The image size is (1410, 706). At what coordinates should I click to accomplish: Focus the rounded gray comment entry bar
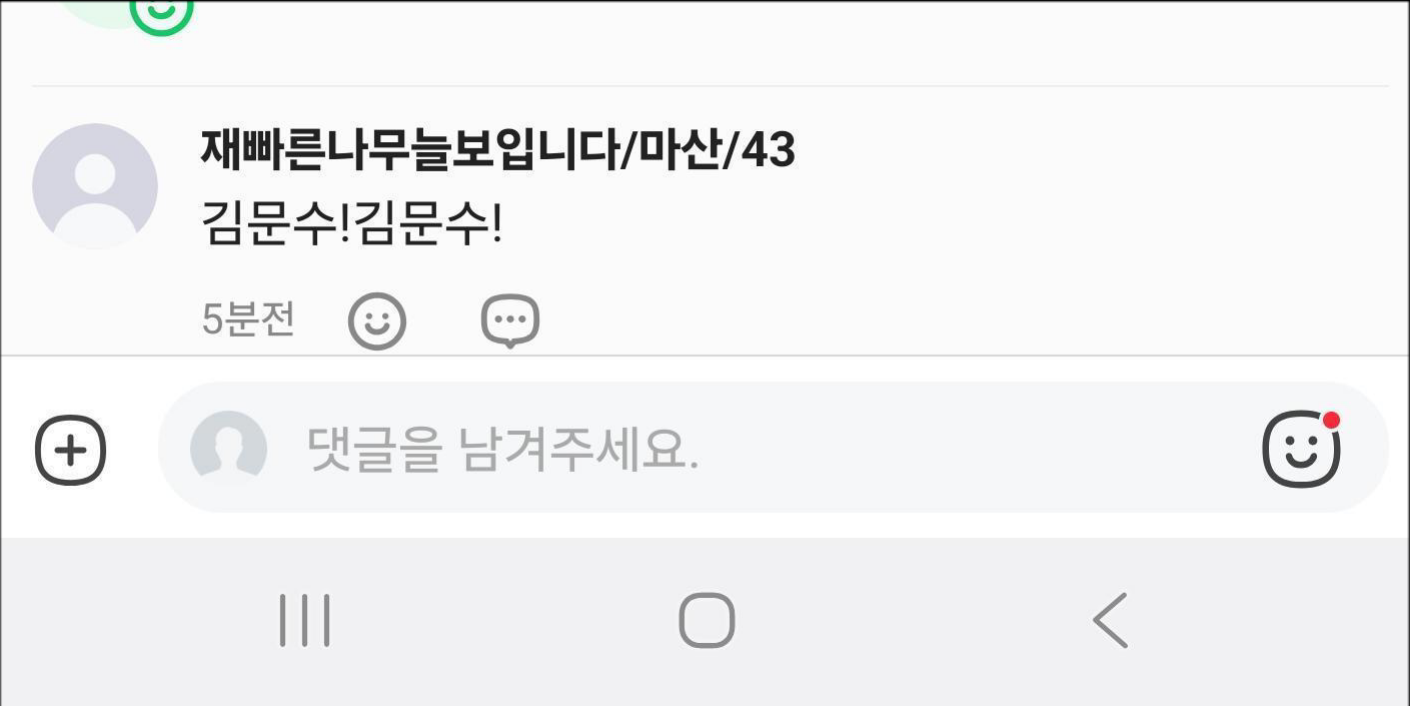(773, 447)
